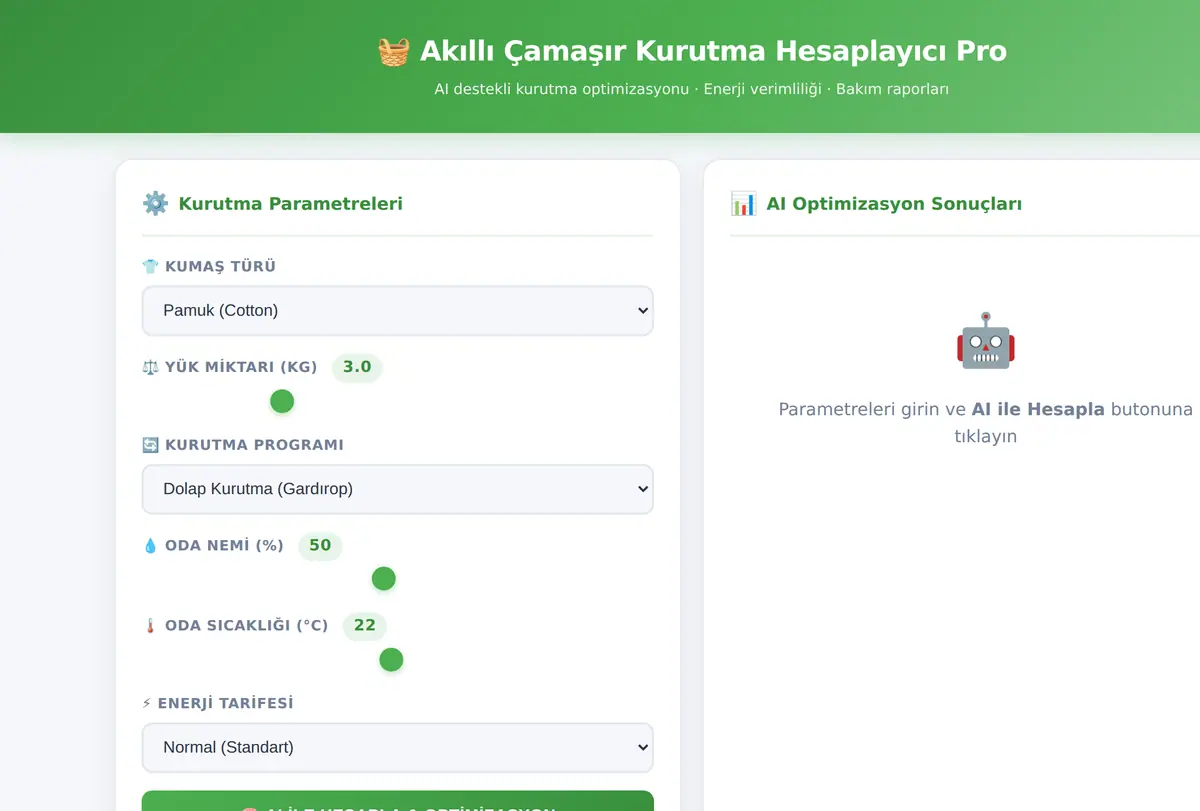Image resolution: width=1200 pixels, height=811 pixels.
Task: Click the scale icon next to Yük Miktarı
Action: pyautogui.click(x=150, y=367)
